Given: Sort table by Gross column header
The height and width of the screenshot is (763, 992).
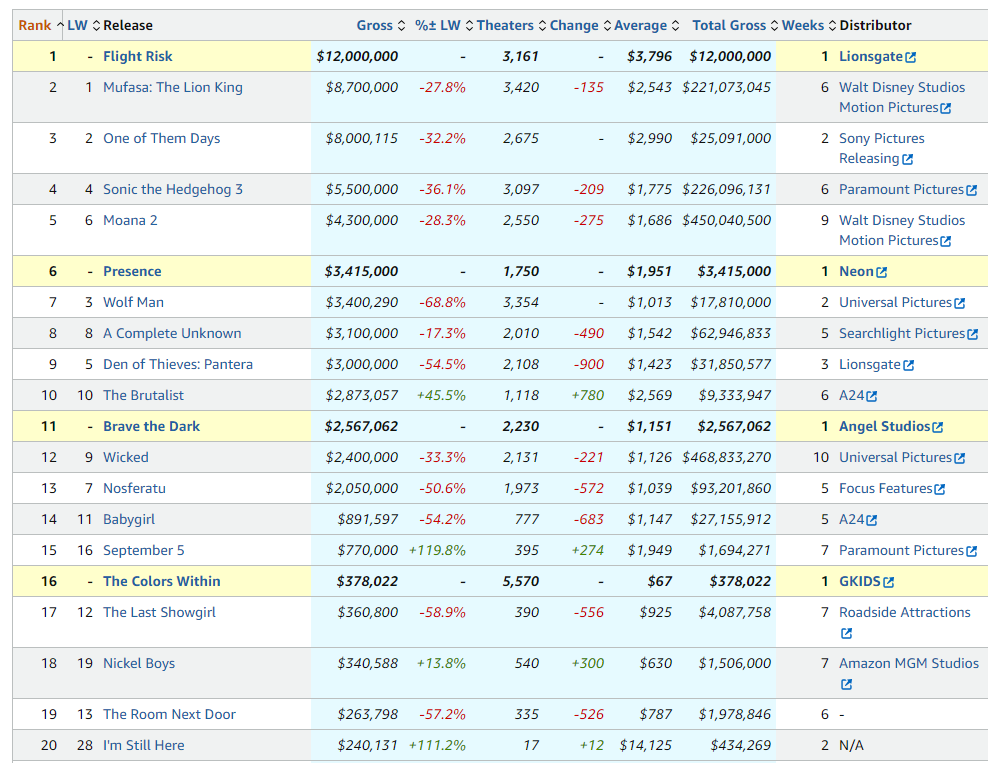Looking at the screenshot, I should tap(374, 25).
